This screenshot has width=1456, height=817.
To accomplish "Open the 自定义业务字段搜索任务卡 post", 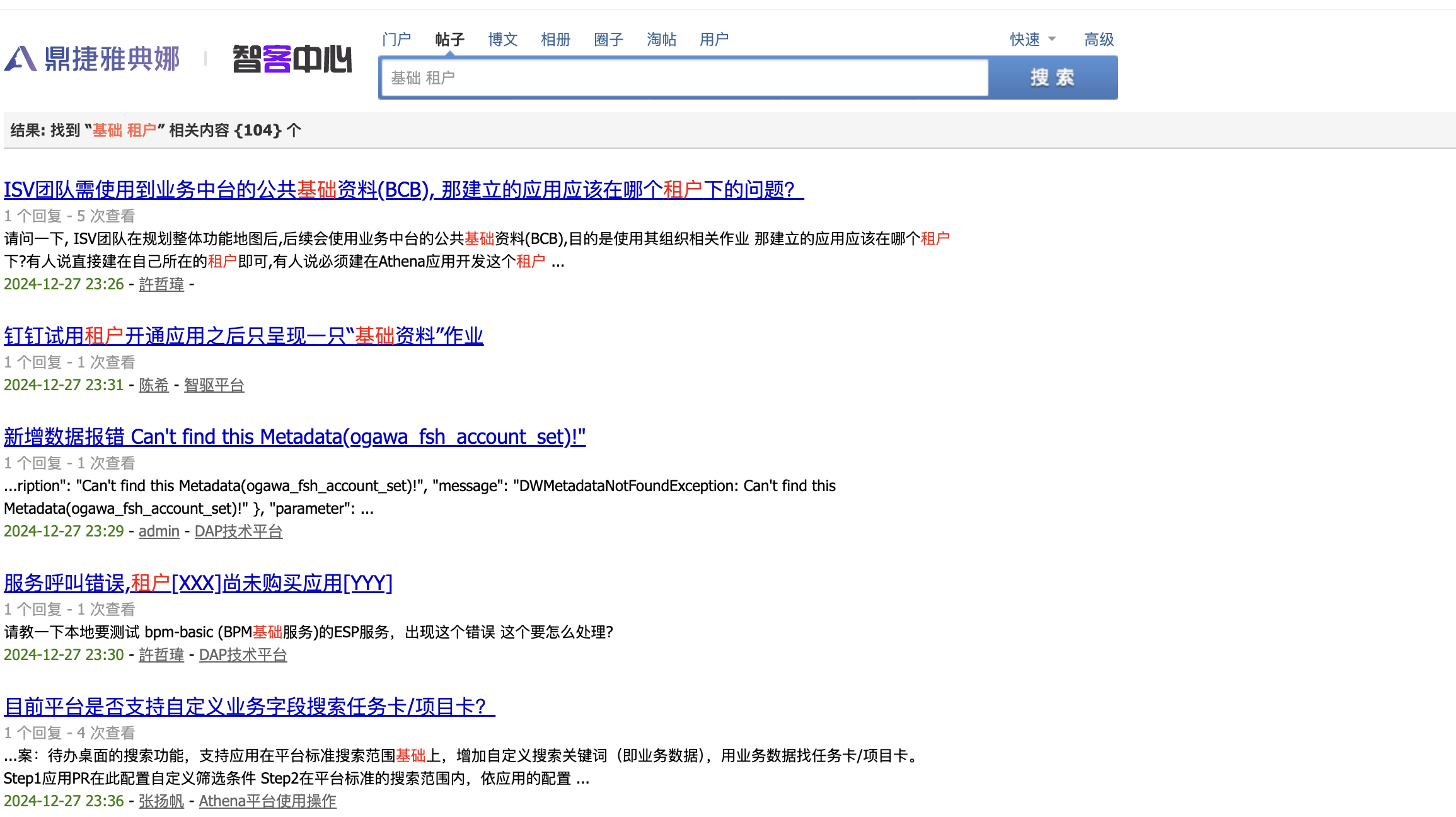I will pyautogui.click(x=249, y=706).
